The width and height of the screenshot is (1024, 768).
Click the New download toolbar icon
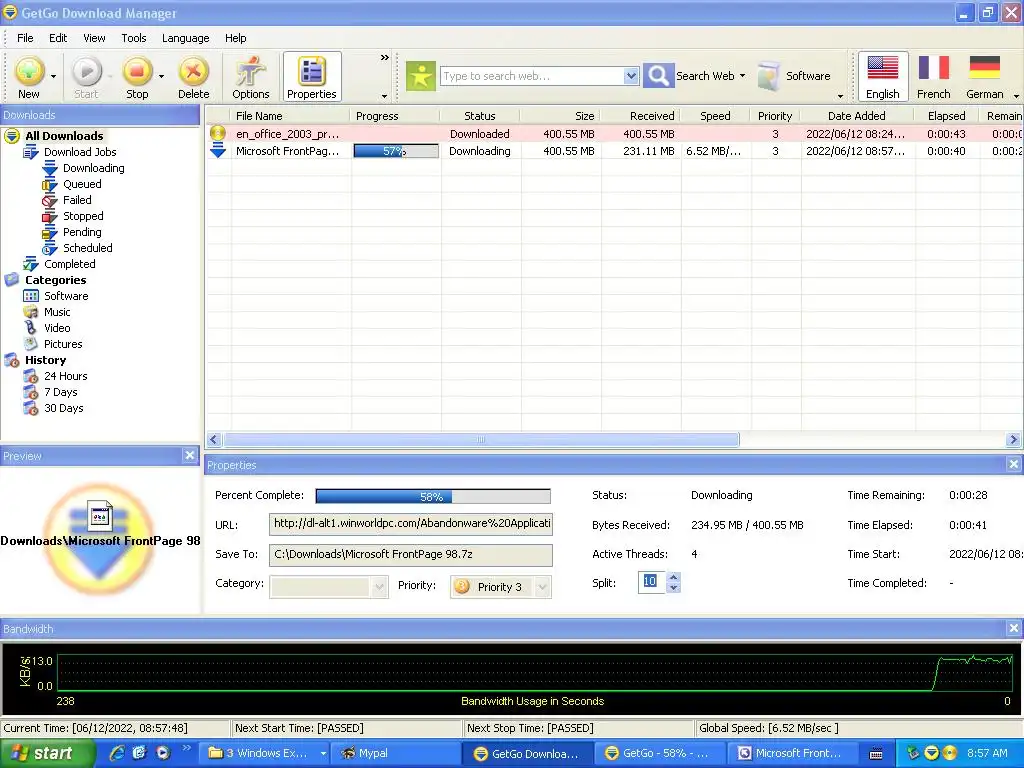(x=29, y=71)
